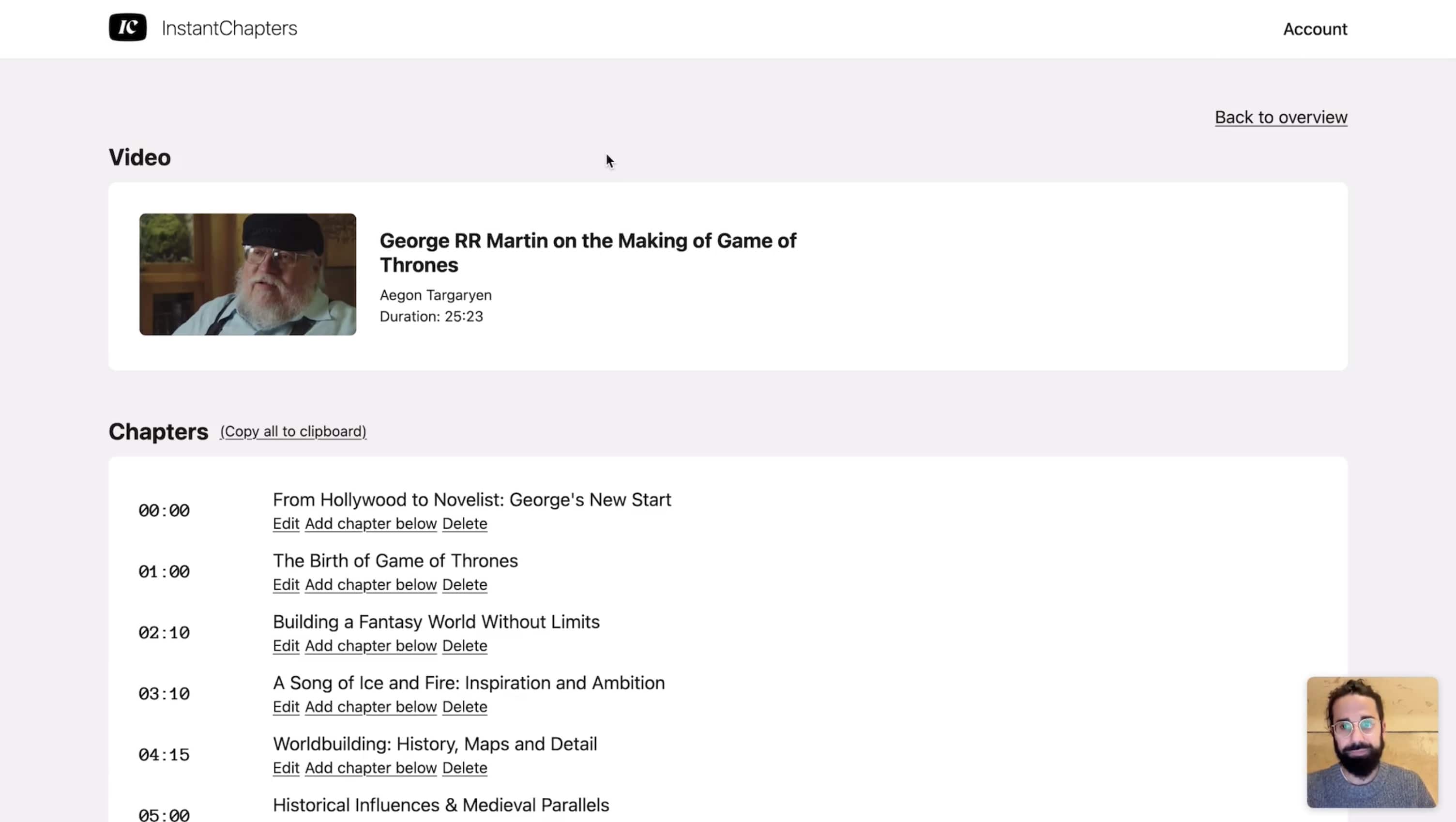The image size is (1456, 822).
Task: Click the 05:00 chapter timestamp
Action: click(164, 815)
